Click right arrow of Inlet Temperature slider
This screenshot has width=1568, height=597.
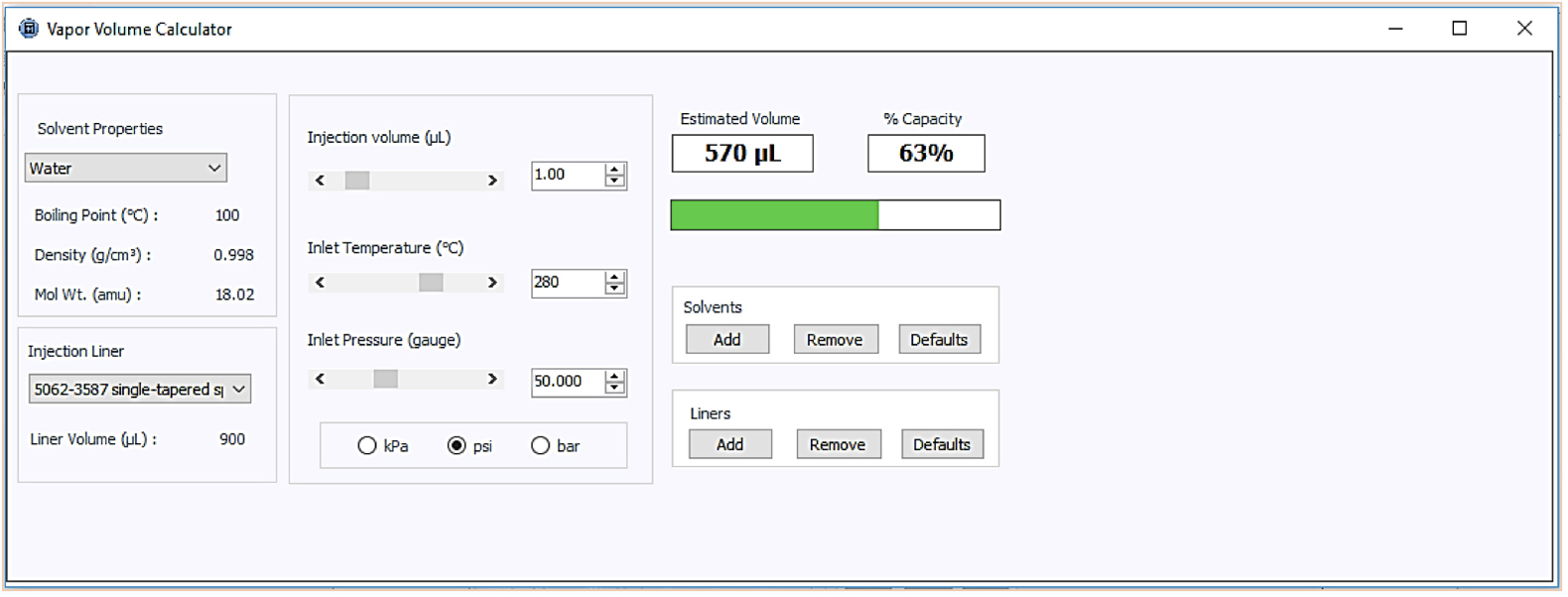492,283
